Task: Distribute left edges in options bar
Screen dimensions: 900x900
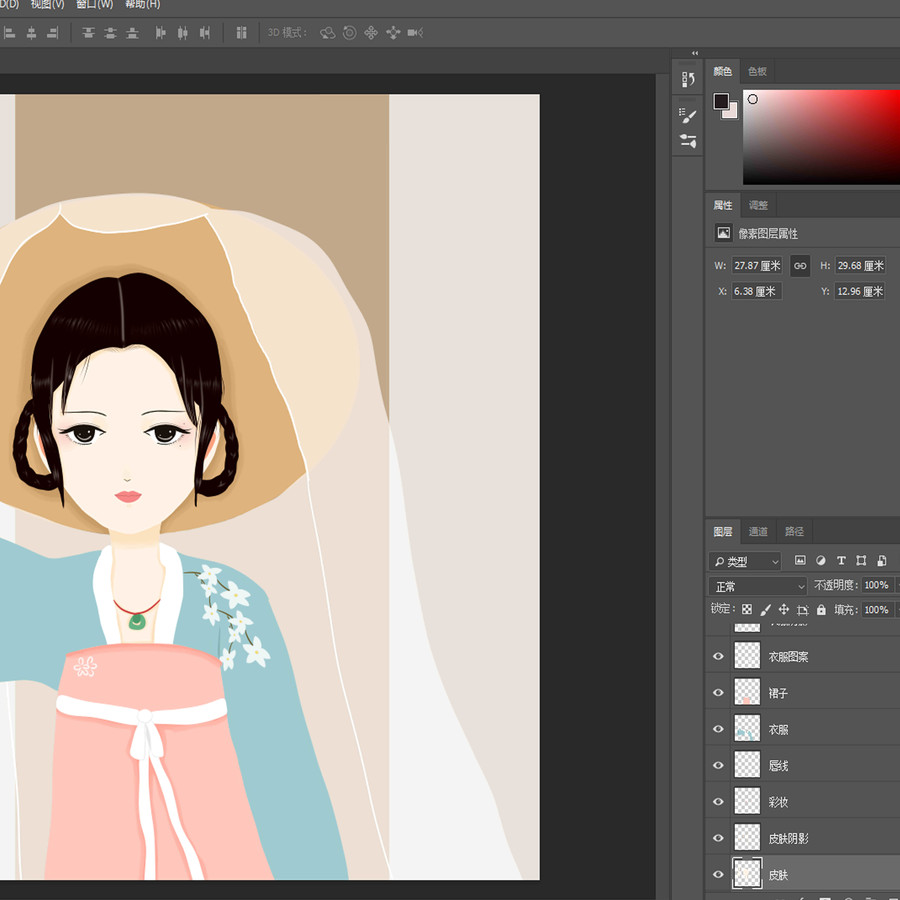Action: point(161,33)
